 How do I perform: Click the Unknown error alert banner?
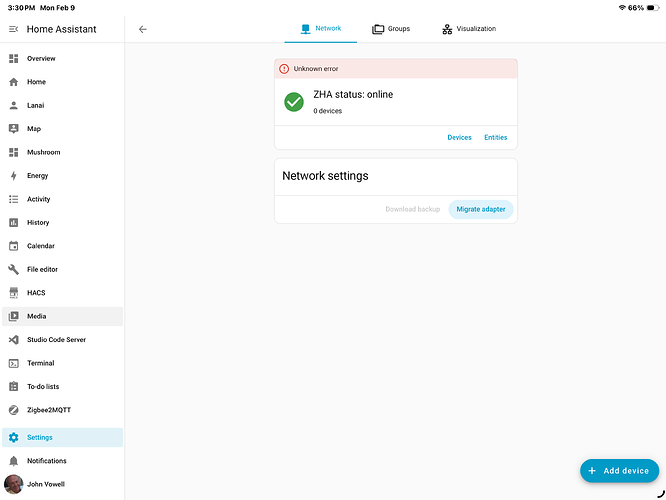[395, 69]
